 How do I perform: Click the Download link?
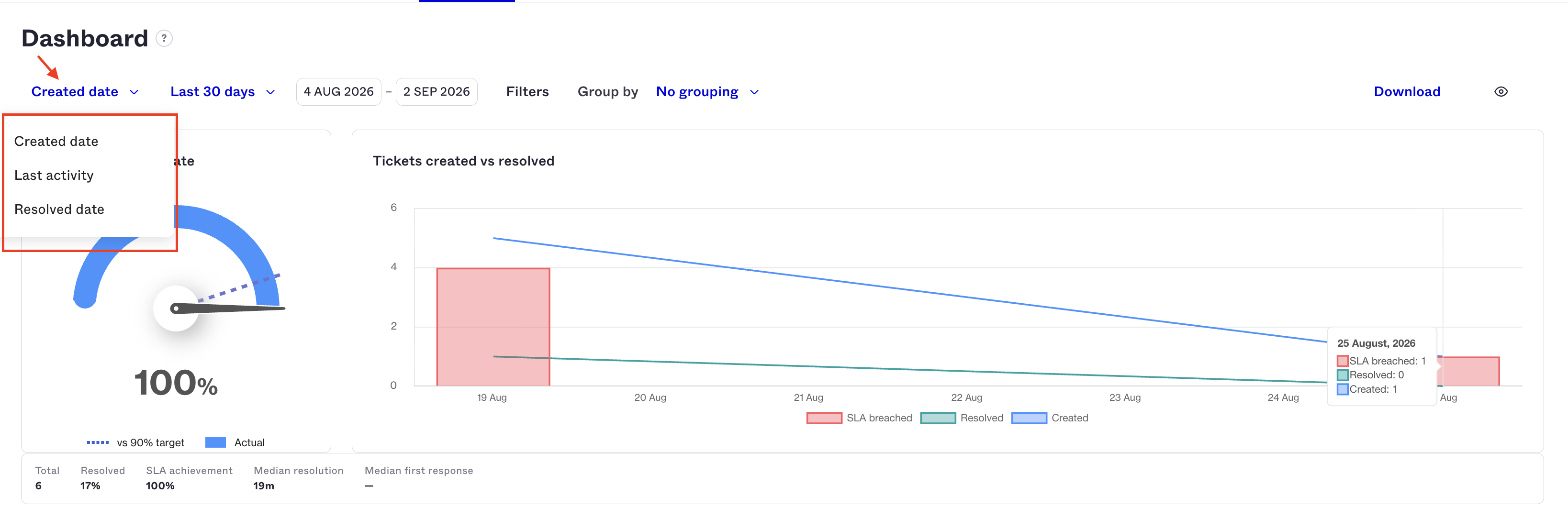[1407, 92]
